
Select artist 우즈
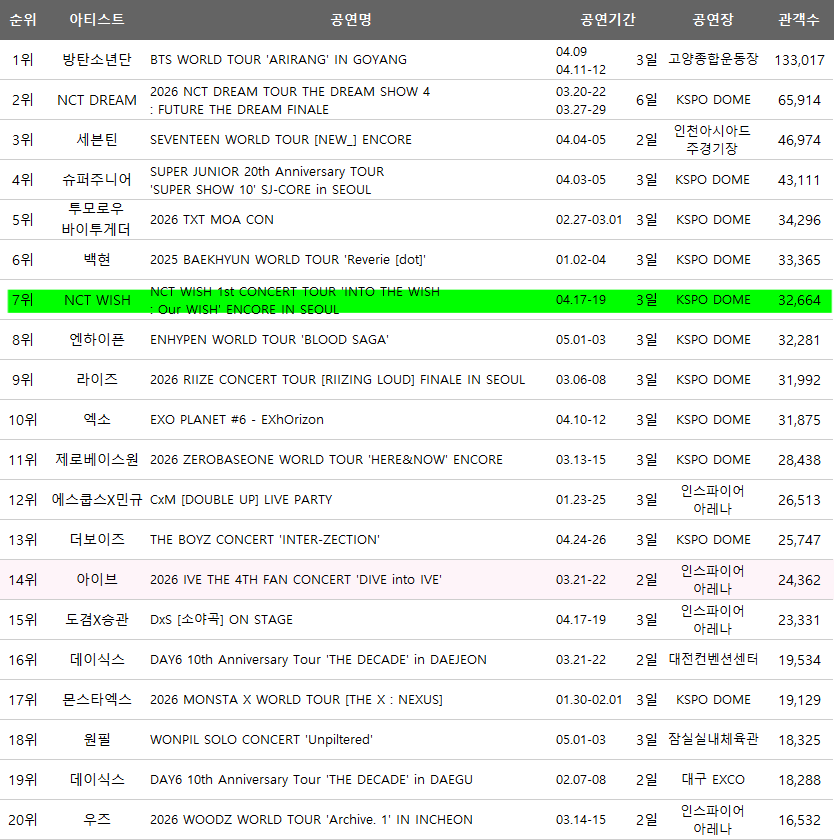pos(97,820)
